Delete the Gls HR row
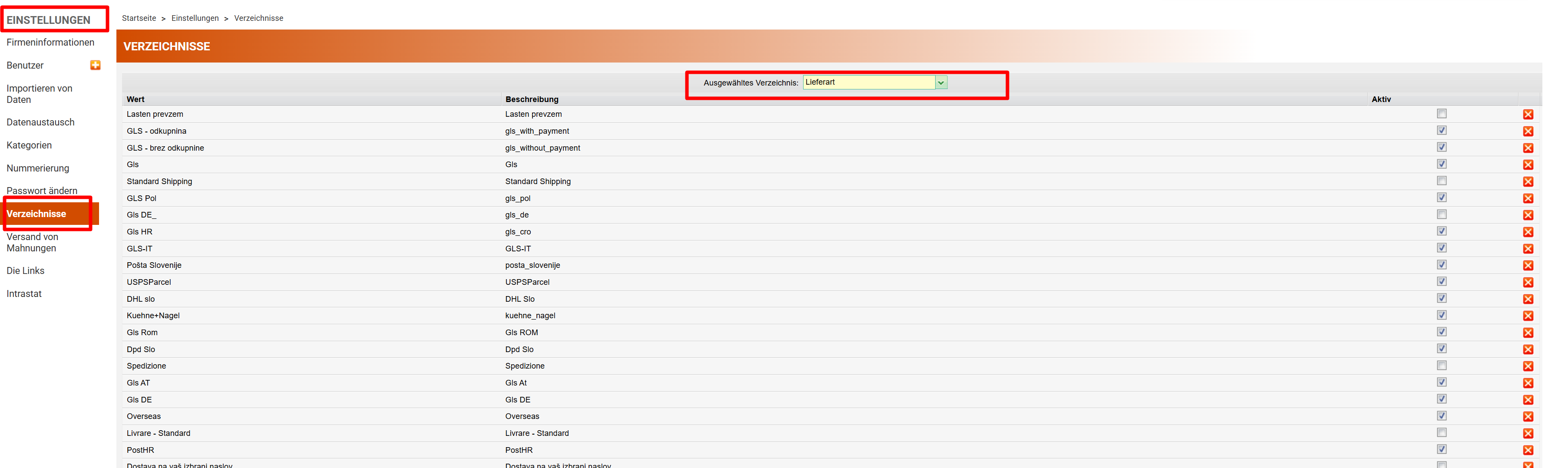Image resolution: width=1568 pixels, height=468 pixels. tap(1528, 232)
